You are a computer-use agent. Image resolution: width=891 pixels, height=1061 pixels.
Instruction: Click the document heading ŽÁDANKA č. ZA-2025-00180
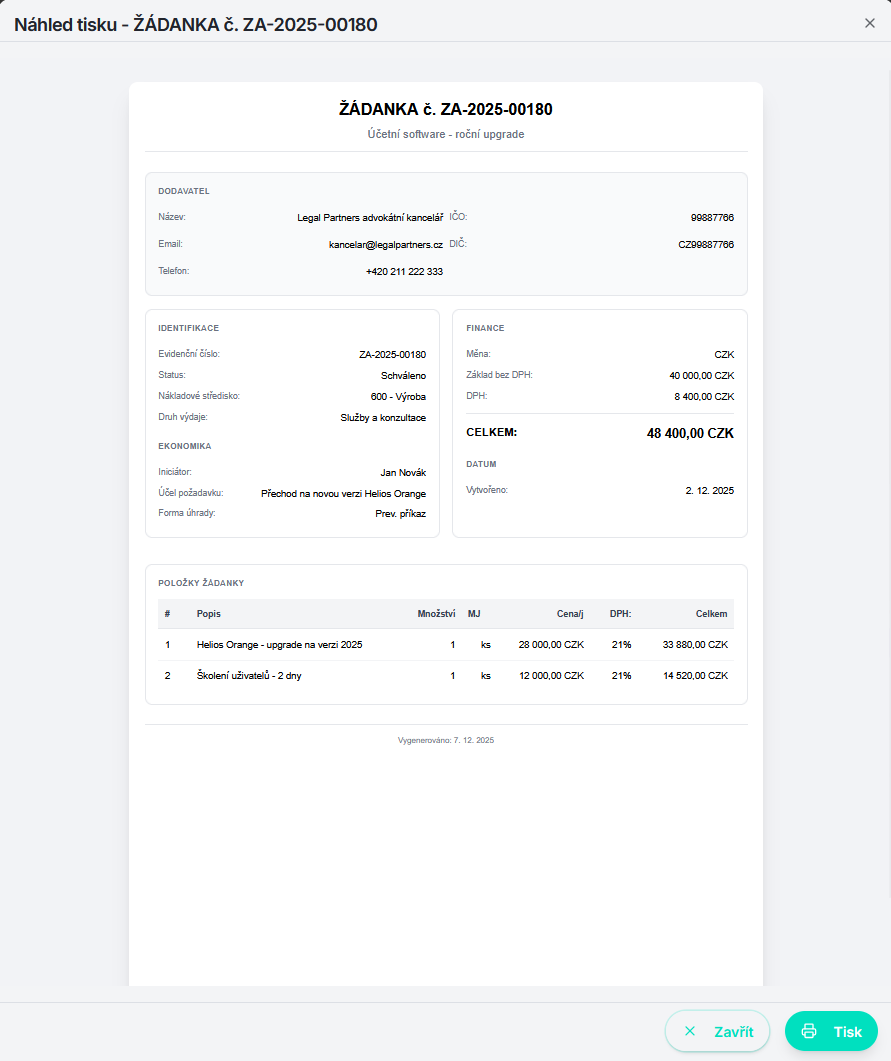click(446, 109)
